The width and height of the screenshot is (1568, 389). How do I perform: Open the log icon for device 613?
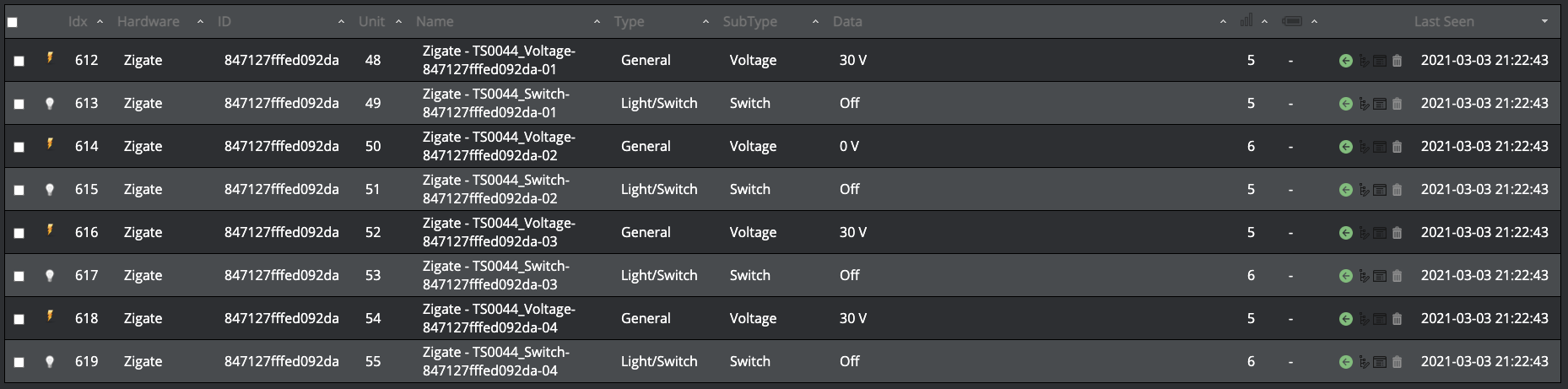pos(1380,104)
